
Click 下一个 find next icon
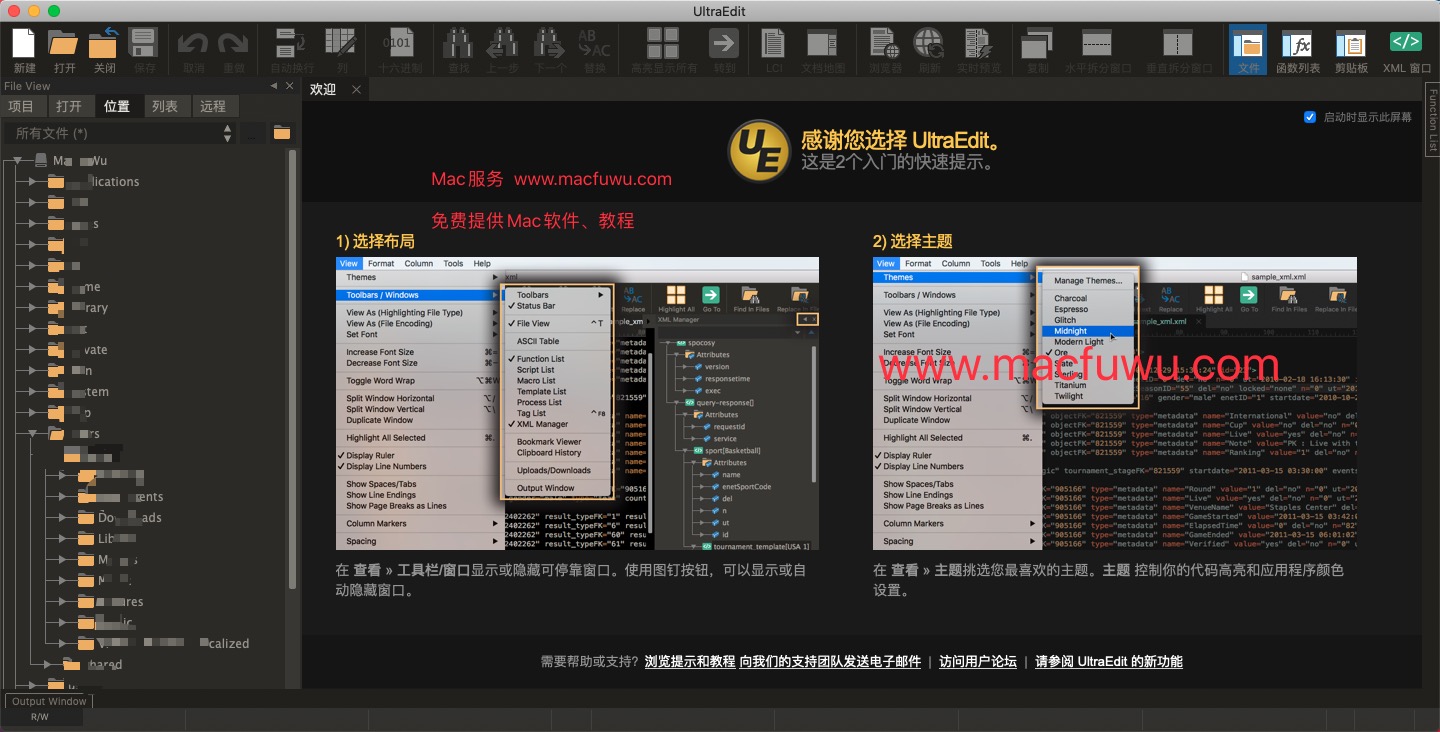pos(550,50)
